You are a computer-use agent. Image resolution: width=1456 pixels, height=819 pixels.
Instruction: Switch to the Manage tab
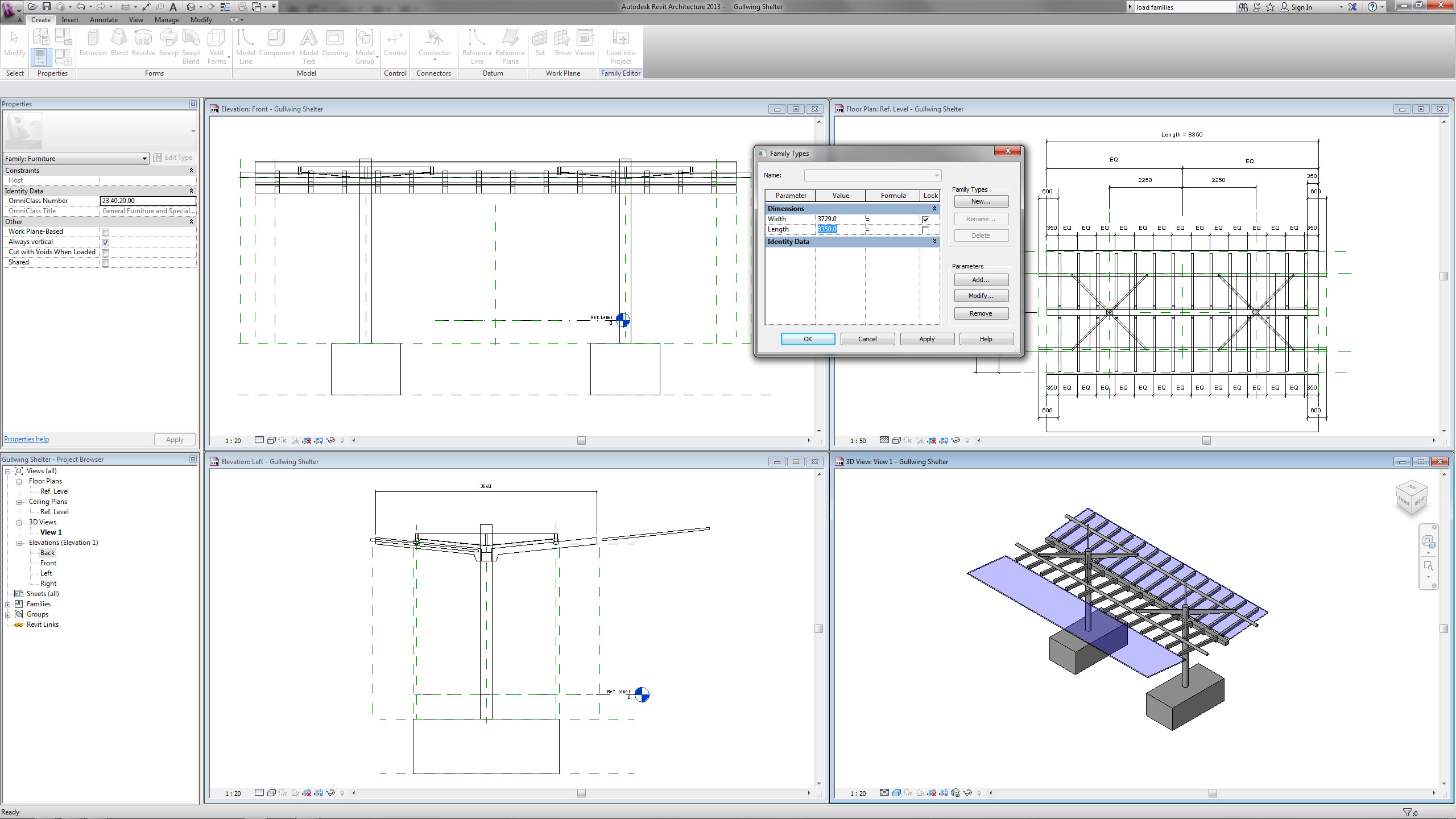tap(167, 20)
